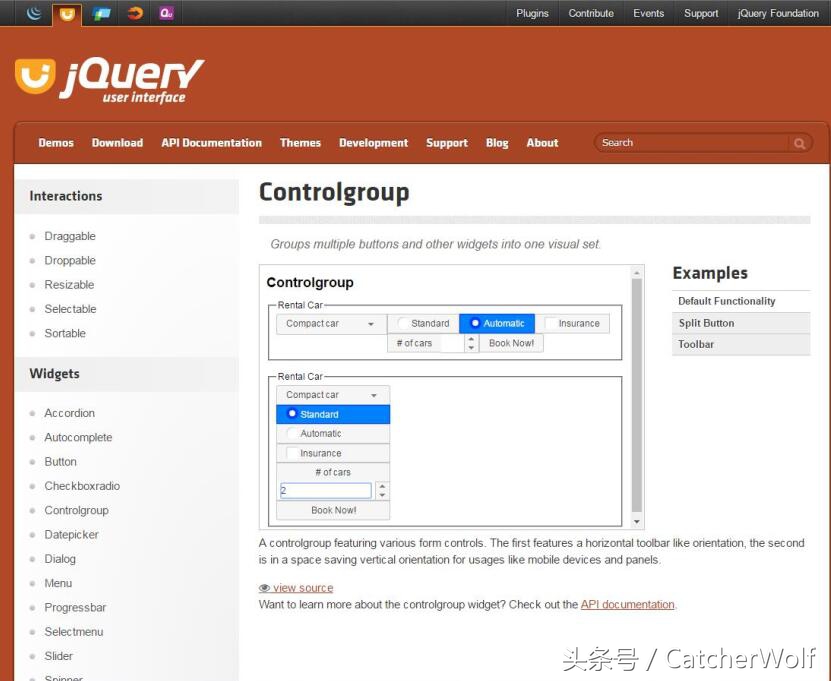
Task: Open Compact car dropdown in horizontal group
Action: (x=332, y=324)
